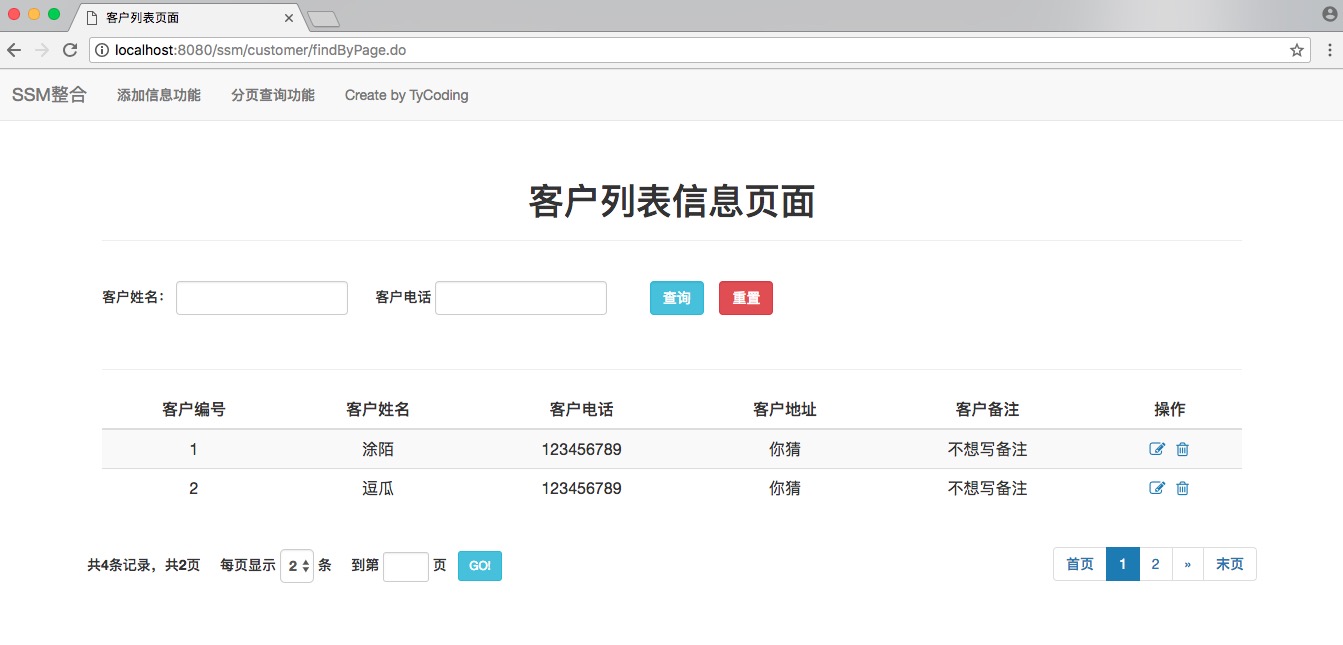This screenshot has width=1343, height=645.
Task: Delete the customer row for 涂陌
Action: [x=1182, y=449]
